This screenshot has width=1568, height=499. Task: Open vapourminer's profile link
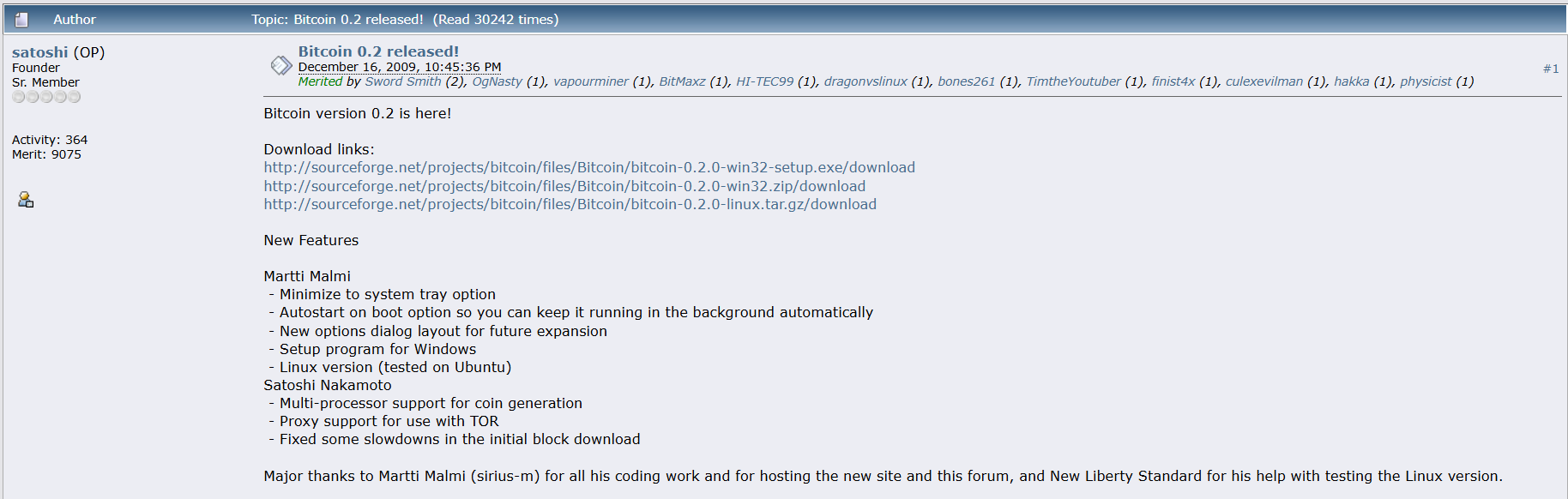click(590, 81)
